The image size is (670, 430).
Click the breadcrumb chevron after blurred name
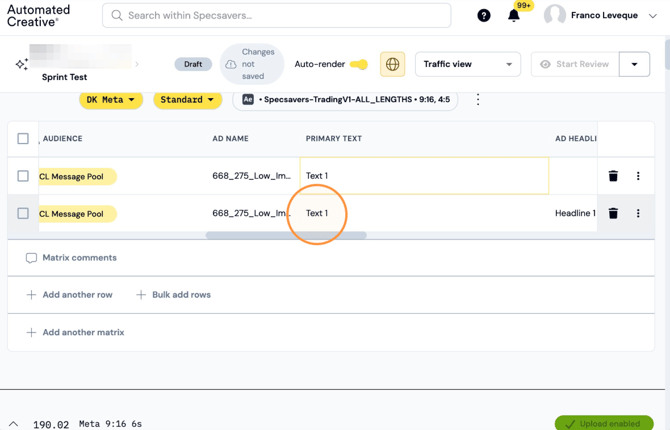click(x=137, y=64)
